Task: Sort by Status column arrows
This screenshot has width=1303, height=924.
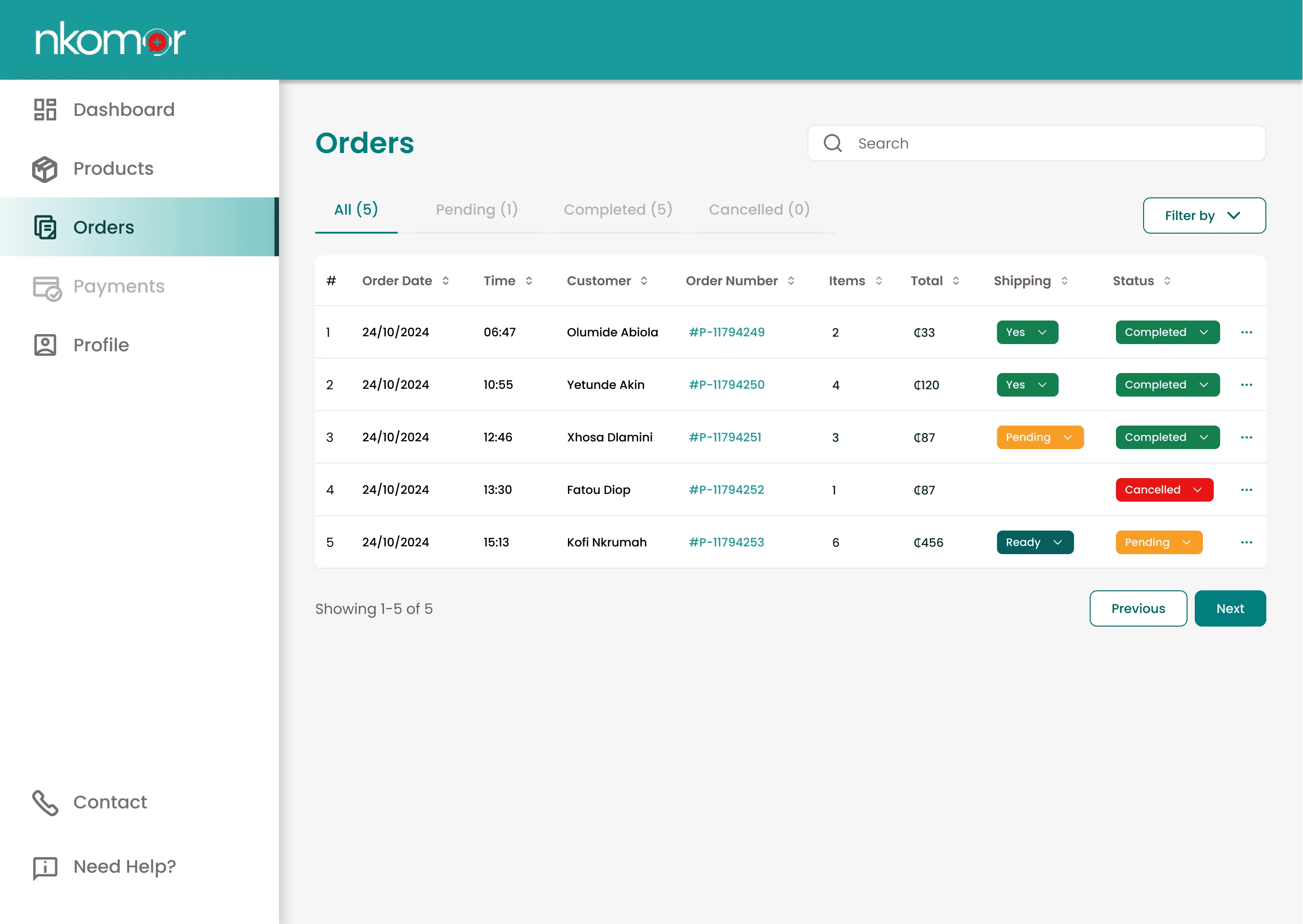Action: (1167, 281)
